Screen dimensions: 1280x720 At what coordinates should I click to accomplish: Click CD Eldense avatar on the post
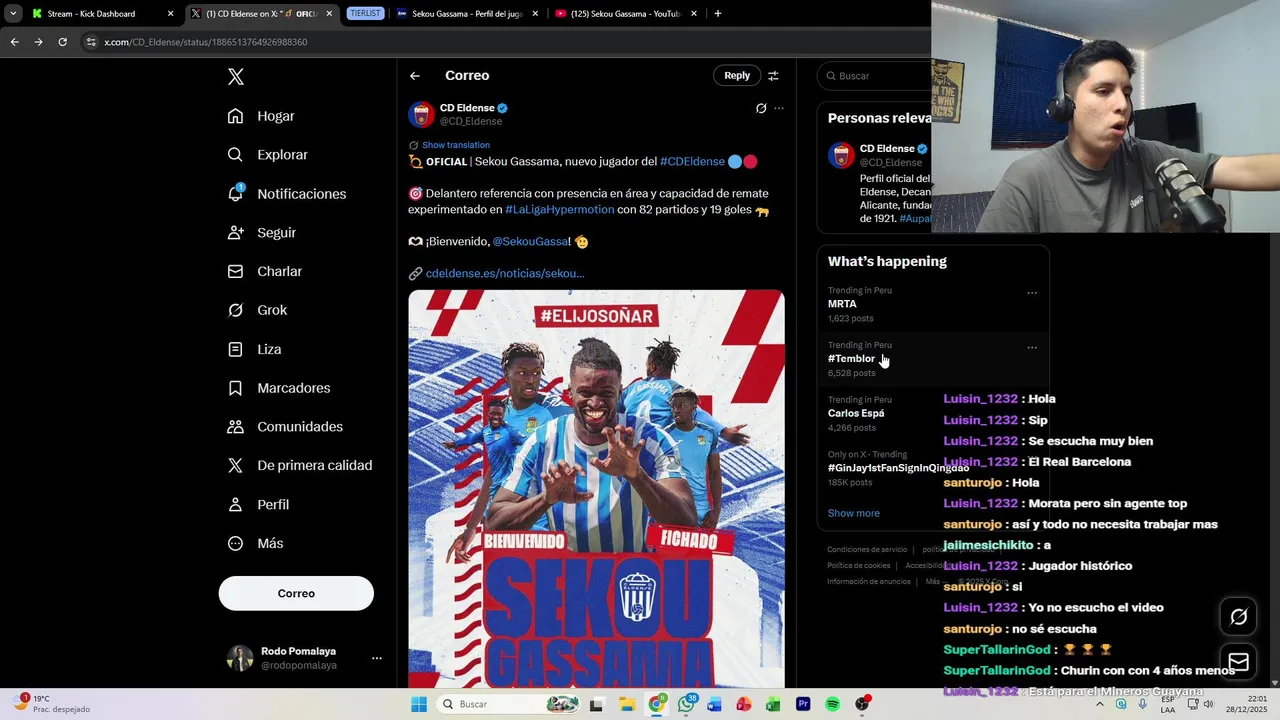point(421,114)
